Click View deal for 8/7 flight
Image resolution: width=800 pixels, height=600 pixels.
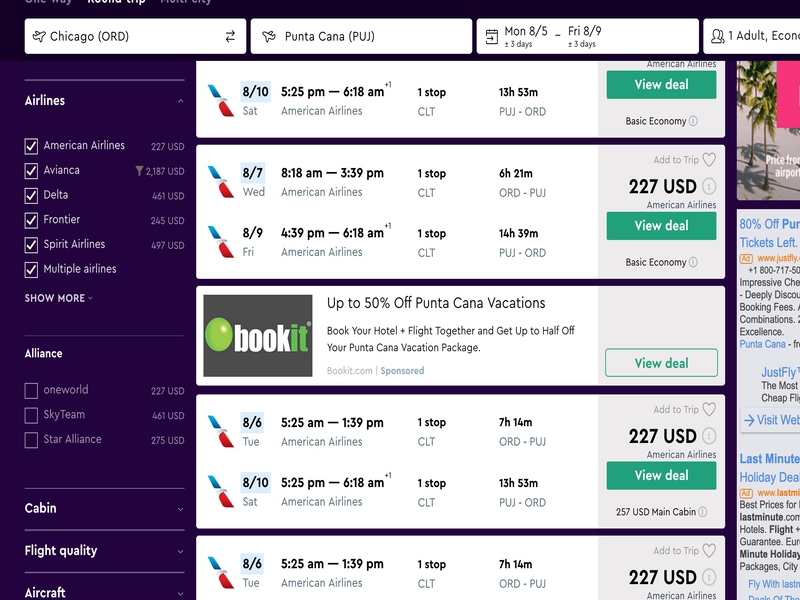661,226
